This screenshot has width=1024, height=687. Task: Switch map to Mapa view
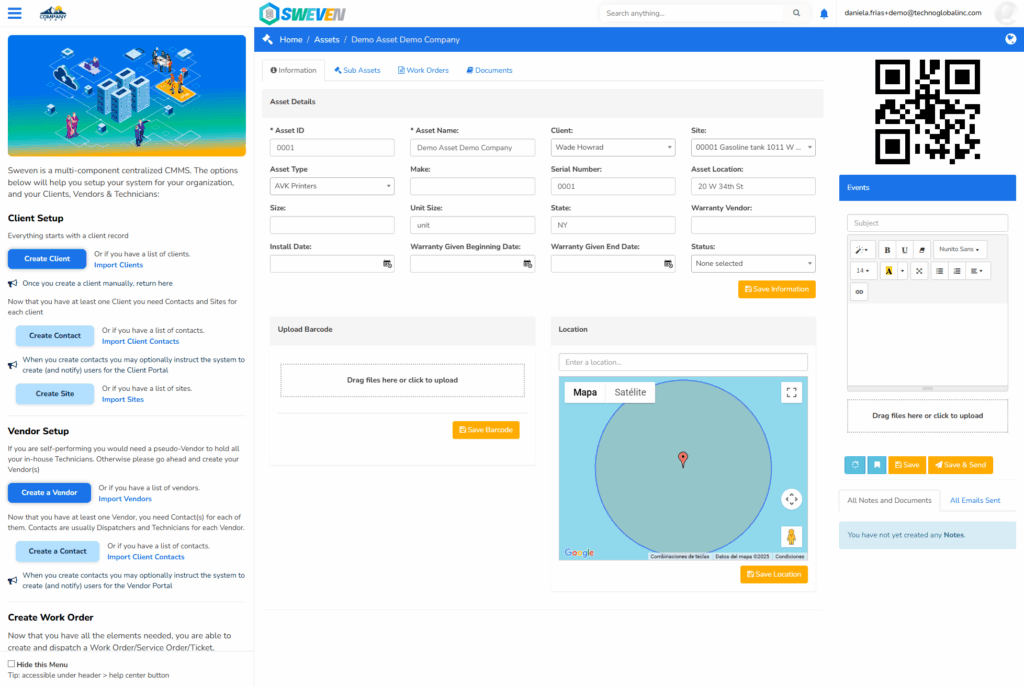pos(585,392)
